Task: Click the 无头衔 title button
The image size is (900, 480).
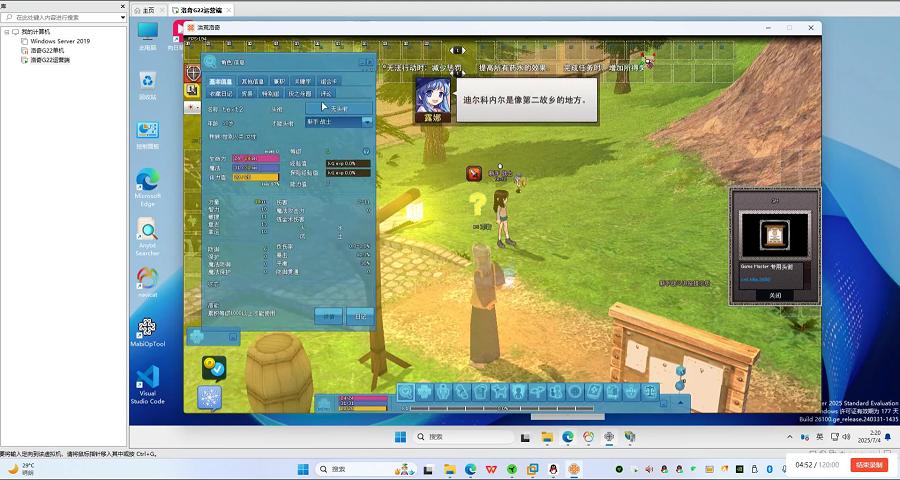Action: 339,108
